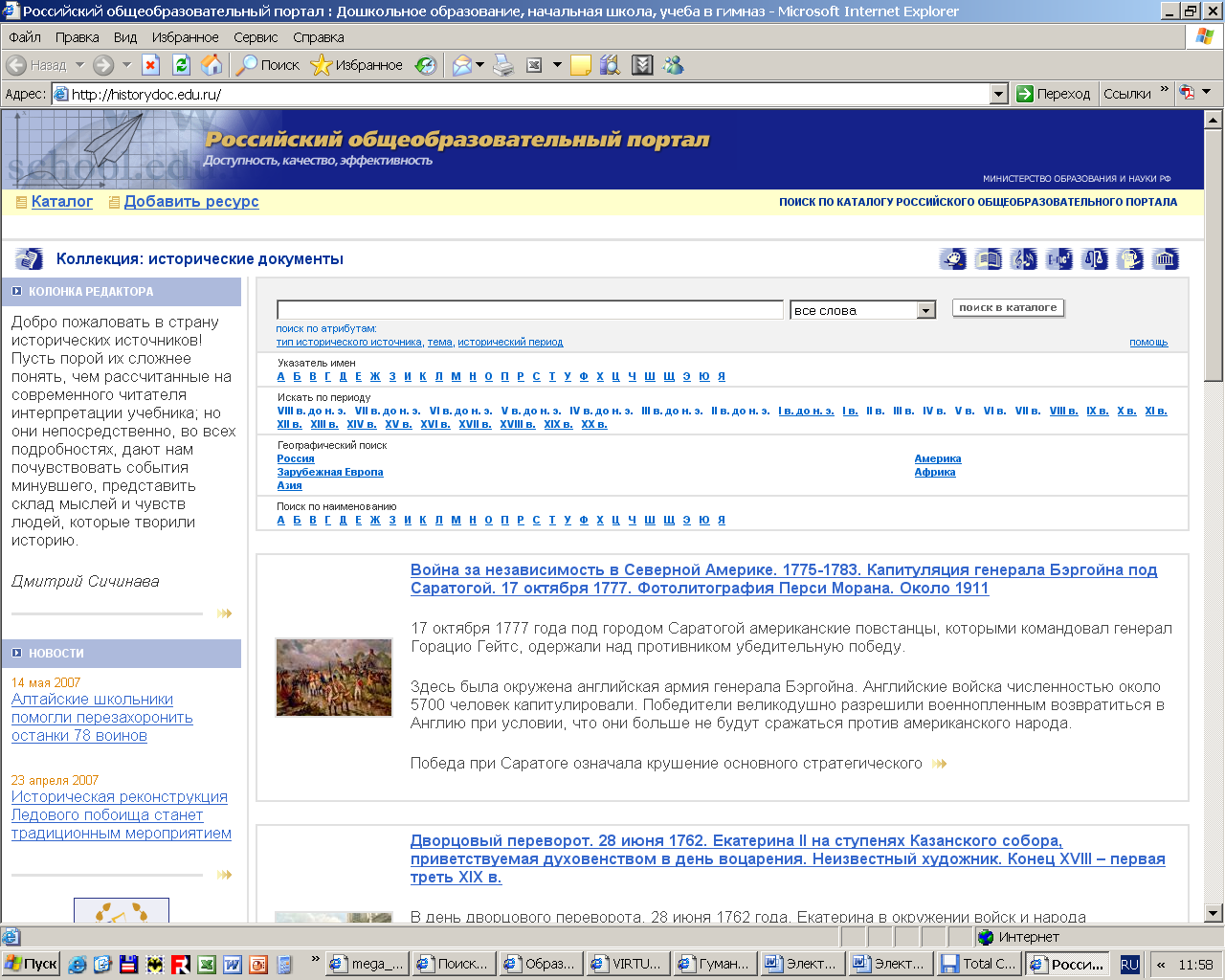Open the History toolbar icon
The height and width of the screenshot is (980, 1225).
click(x=425, y=65)
